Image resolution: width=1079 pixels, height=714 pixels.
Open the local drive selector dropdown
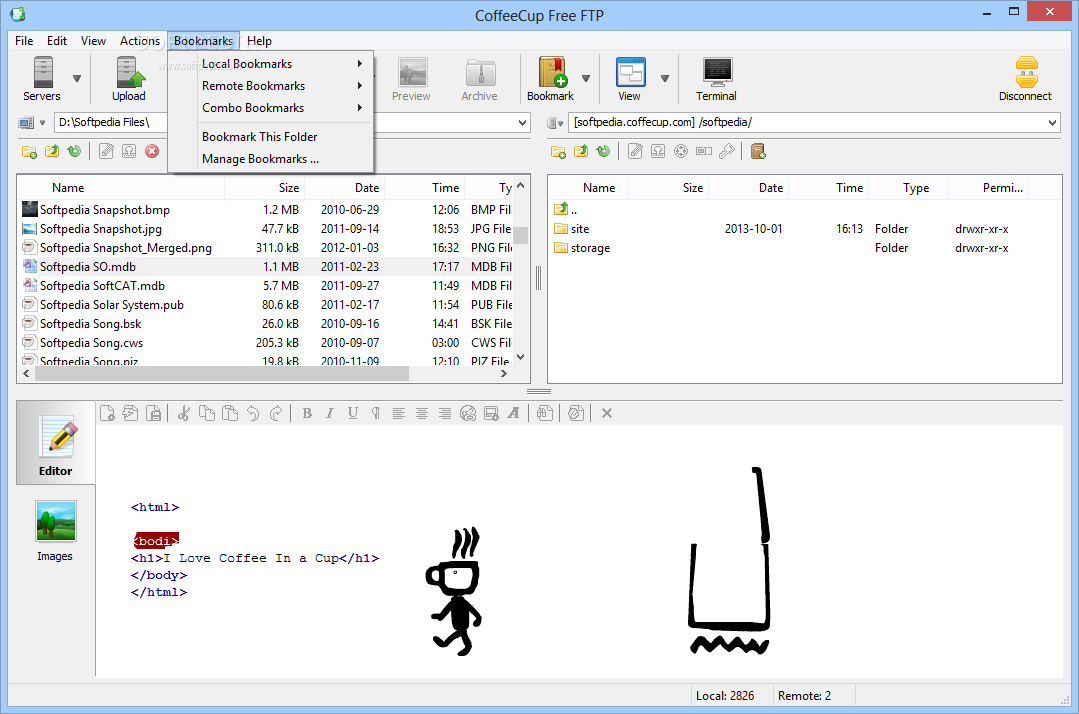(42, 123)
